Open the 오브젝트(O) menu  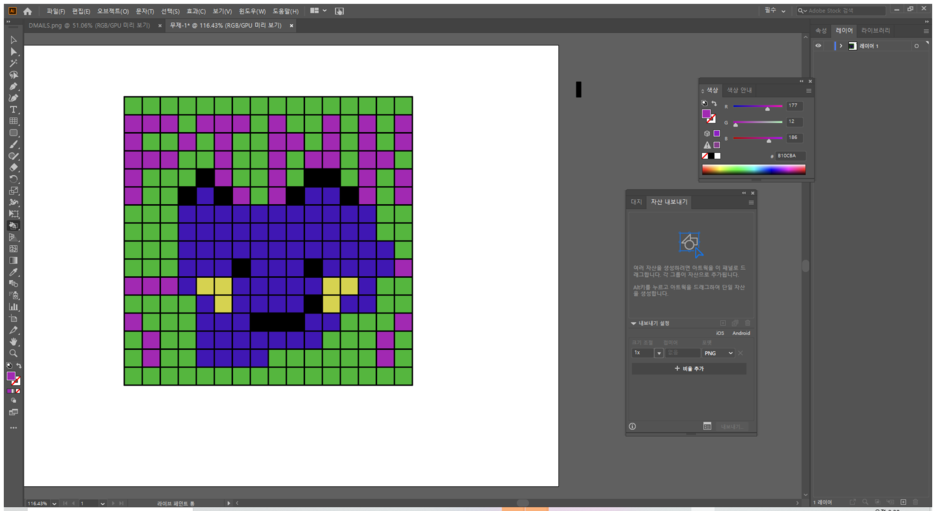point(113,11)
